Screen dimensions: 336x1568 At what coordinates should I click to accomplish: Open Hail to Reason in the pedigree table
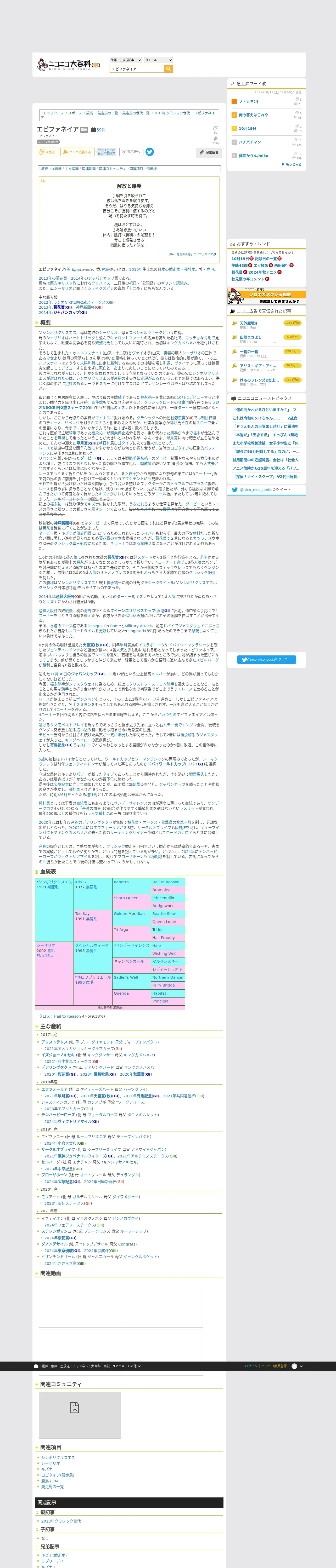click(x=166, y=882)
